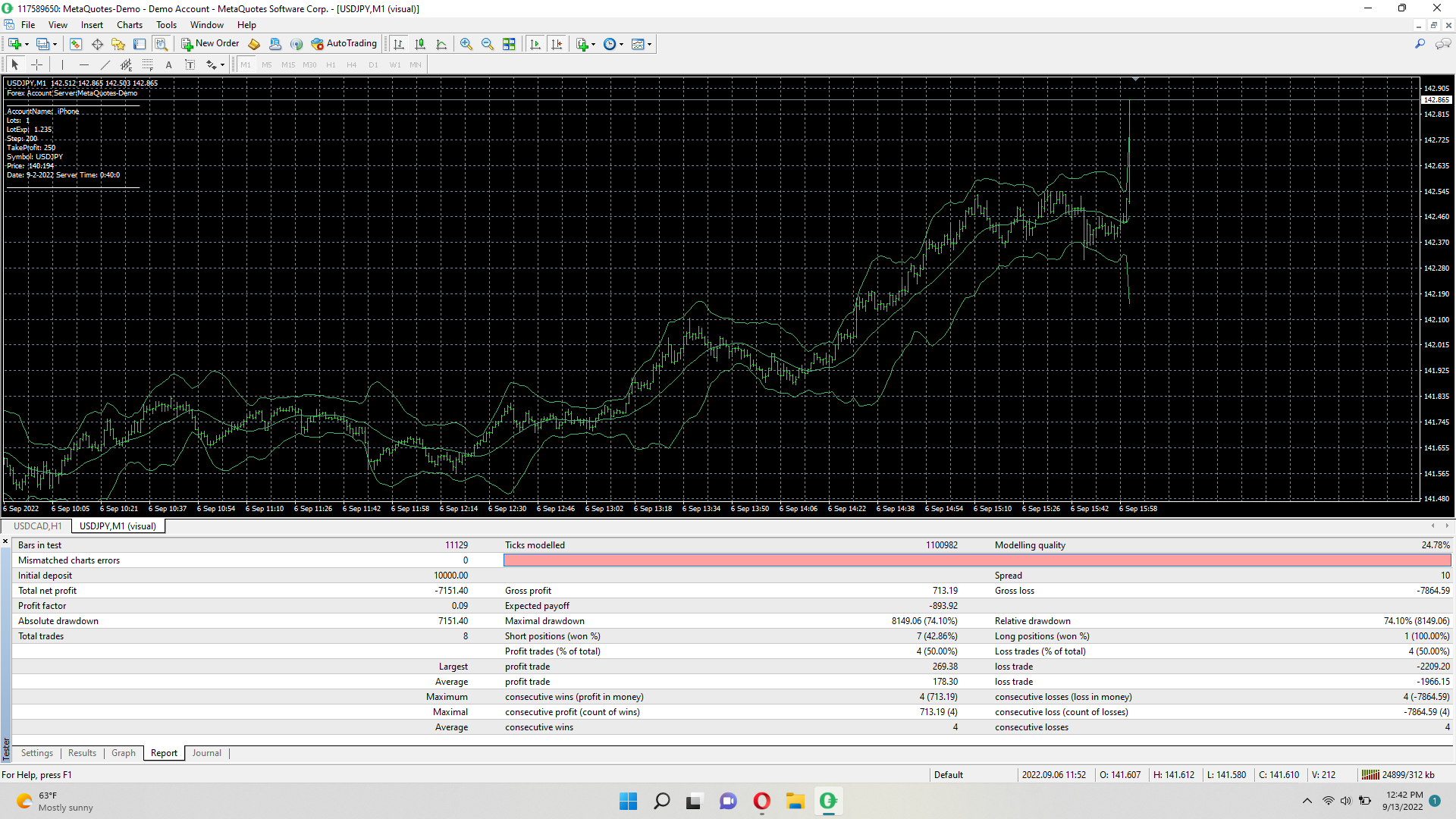
Task: Select the USDCAD,H1 chart tab
Action: 37,526
